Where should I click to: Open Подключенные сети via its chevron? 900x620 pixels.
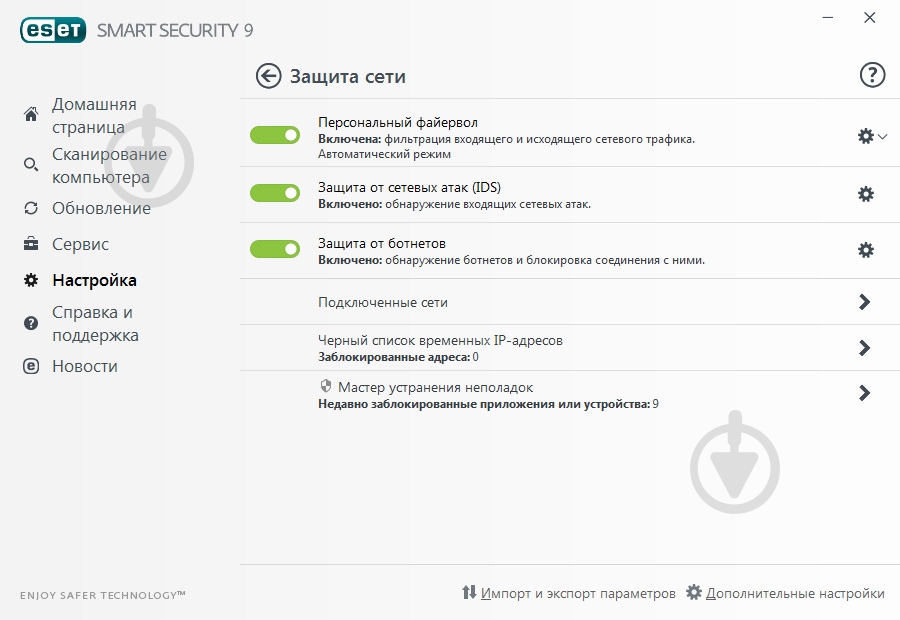pos(865,299)
